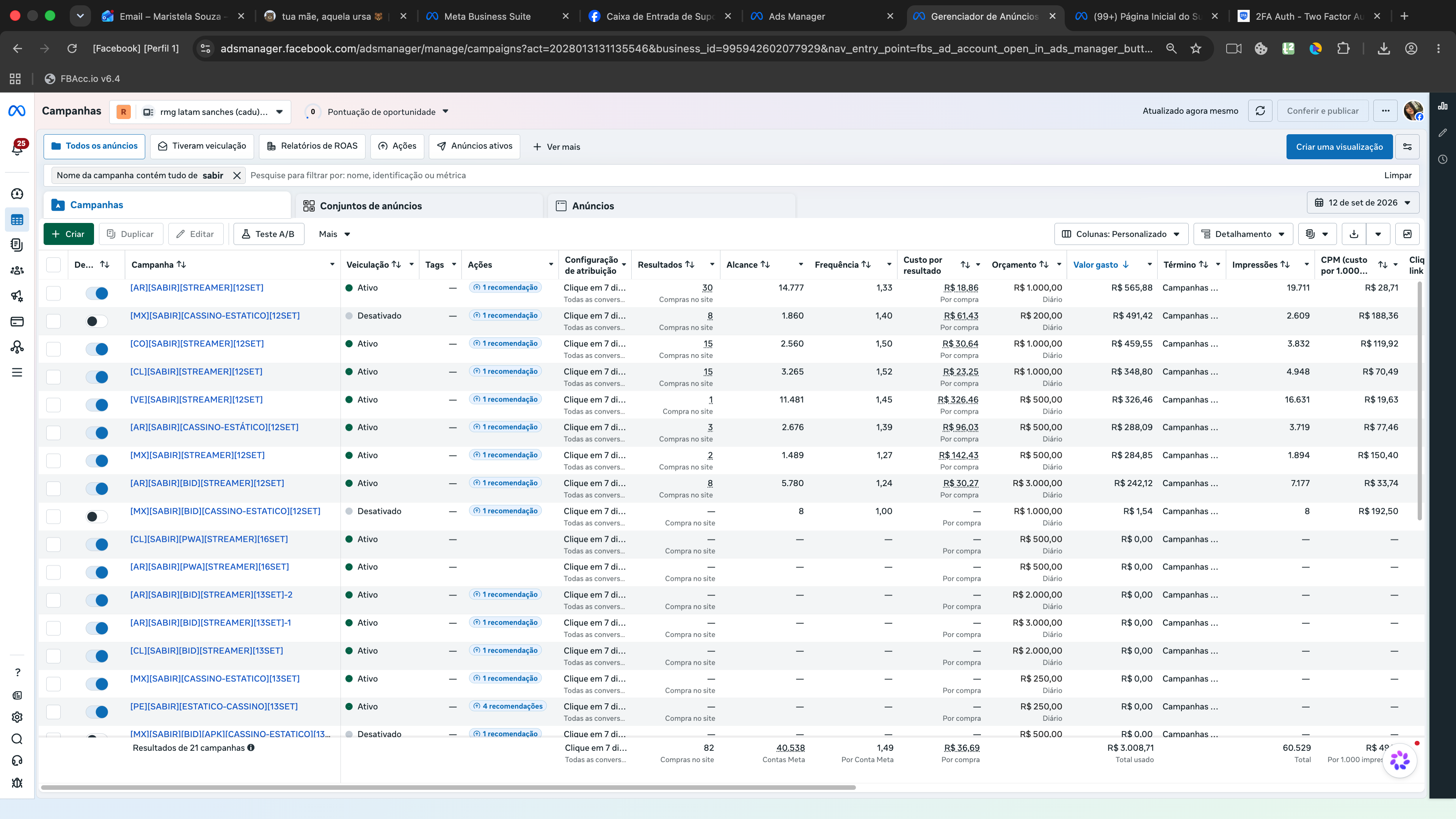Check the box for [AR][SABIR][STREAMER][12SET]
The image size is (1456, 819).
pyautogui.click(x=54, y=293)
